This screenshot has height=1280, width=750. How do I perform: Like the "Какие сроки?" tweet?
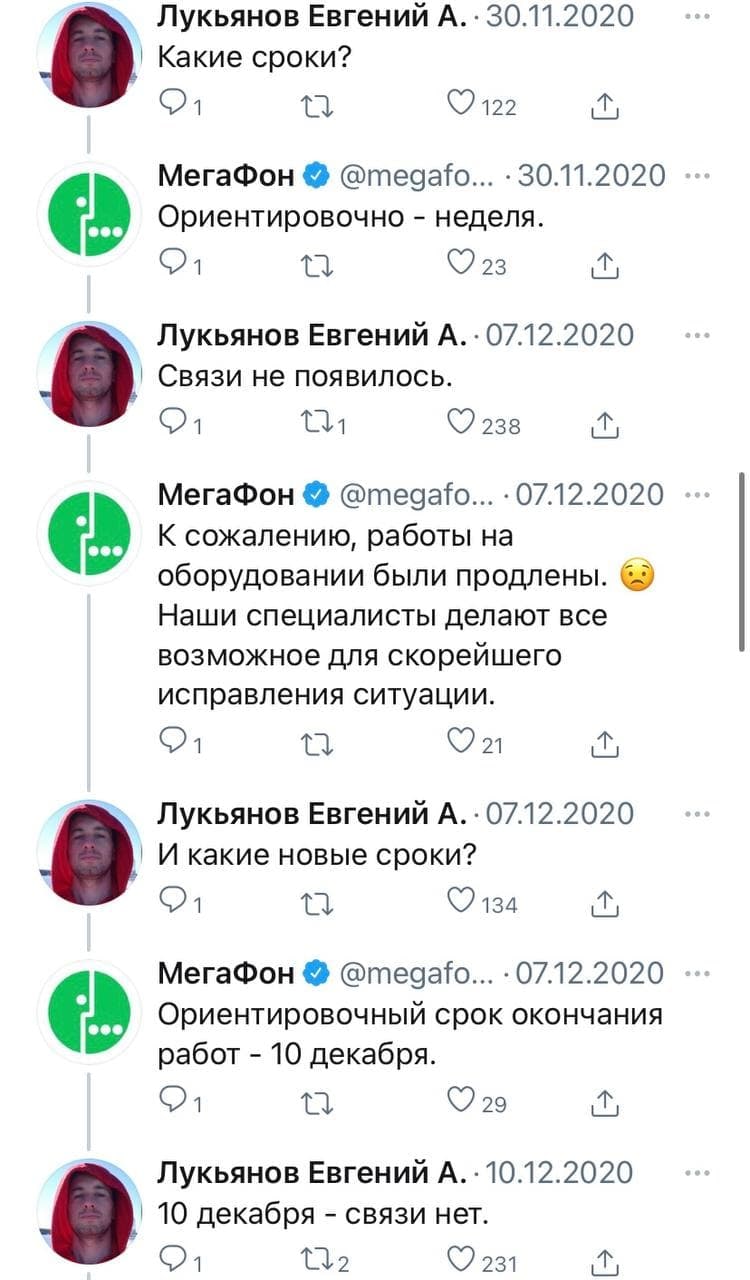[x=461, y=105]
